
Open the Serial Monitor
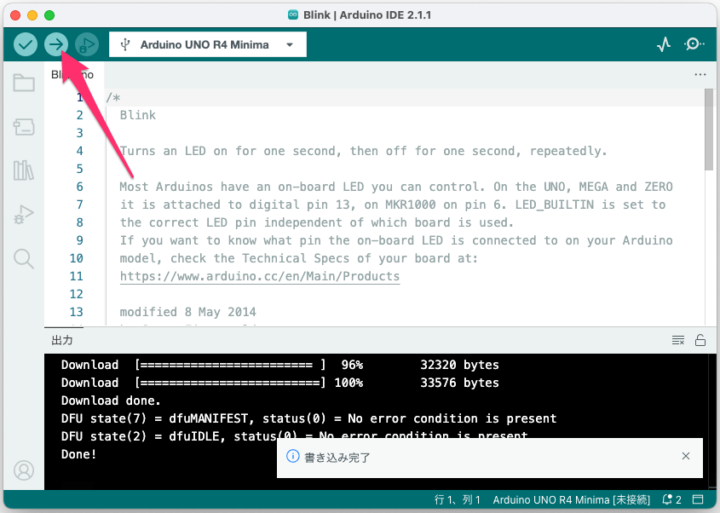(x=694, y=45)
